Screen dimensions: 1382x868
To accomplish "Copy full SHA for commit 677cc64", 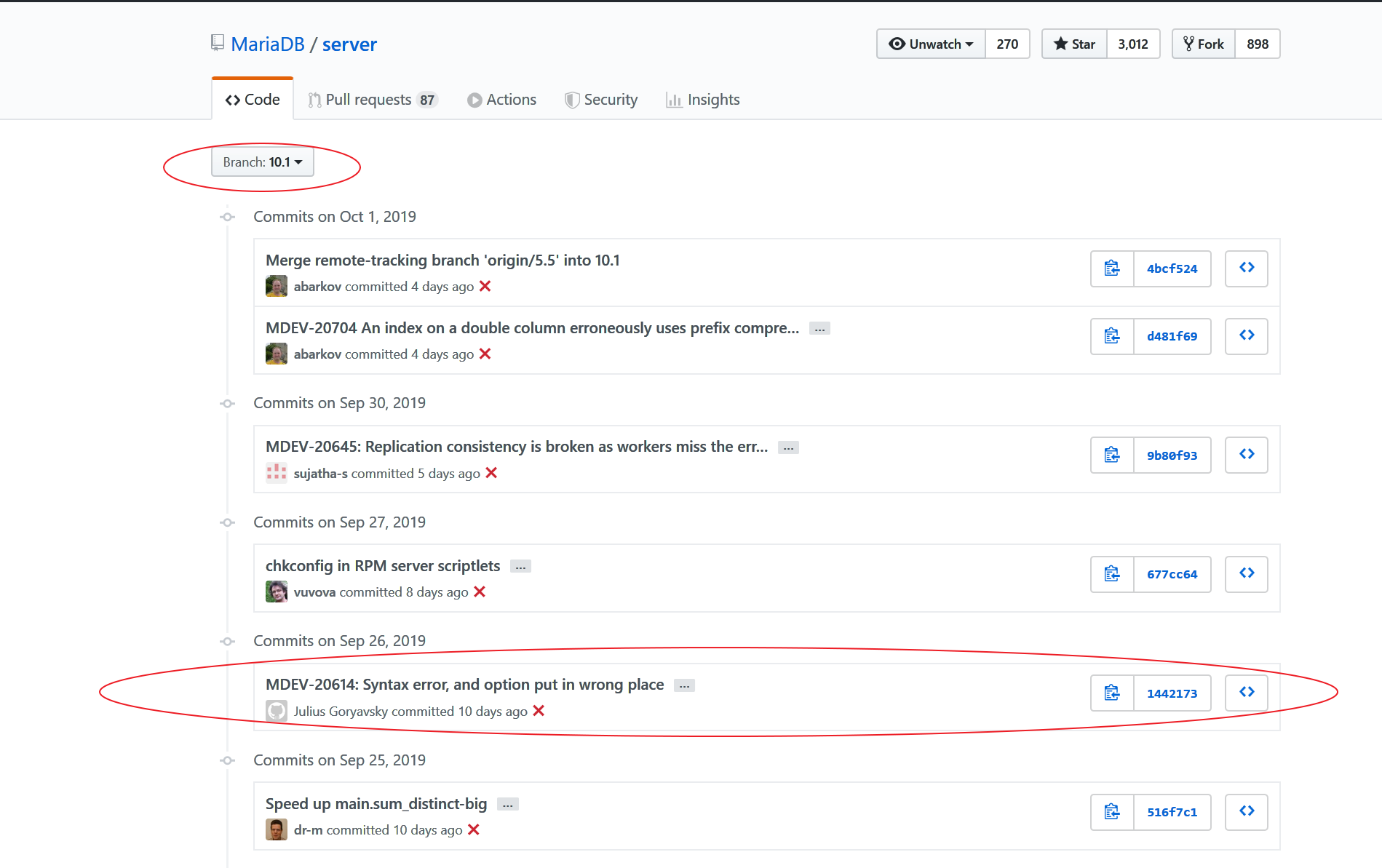I will [1111, 574].
